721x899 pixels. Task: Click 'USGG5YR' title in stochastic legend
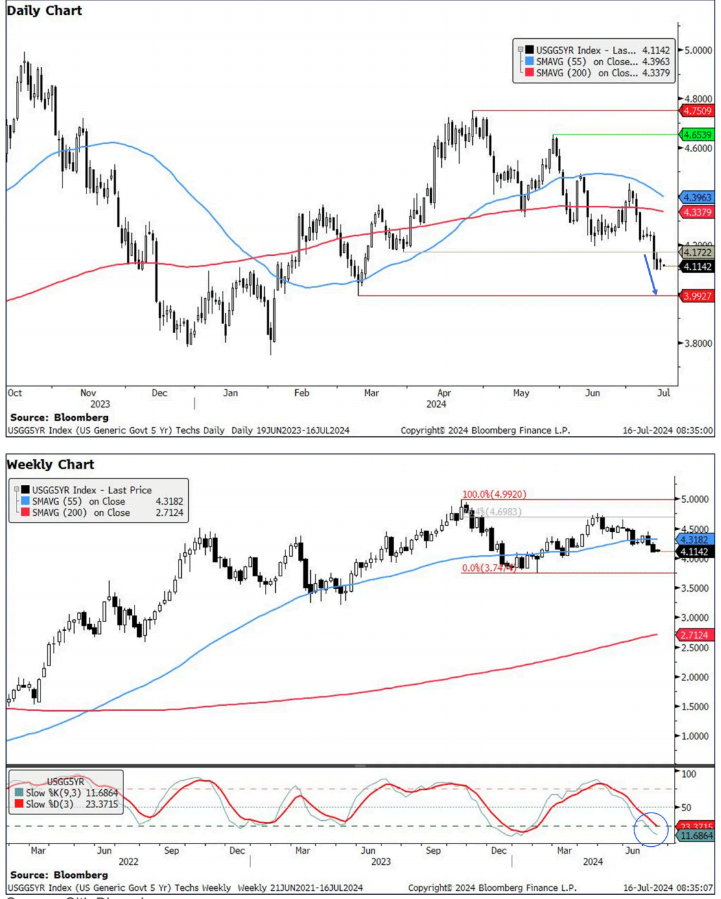click(65, 781)
